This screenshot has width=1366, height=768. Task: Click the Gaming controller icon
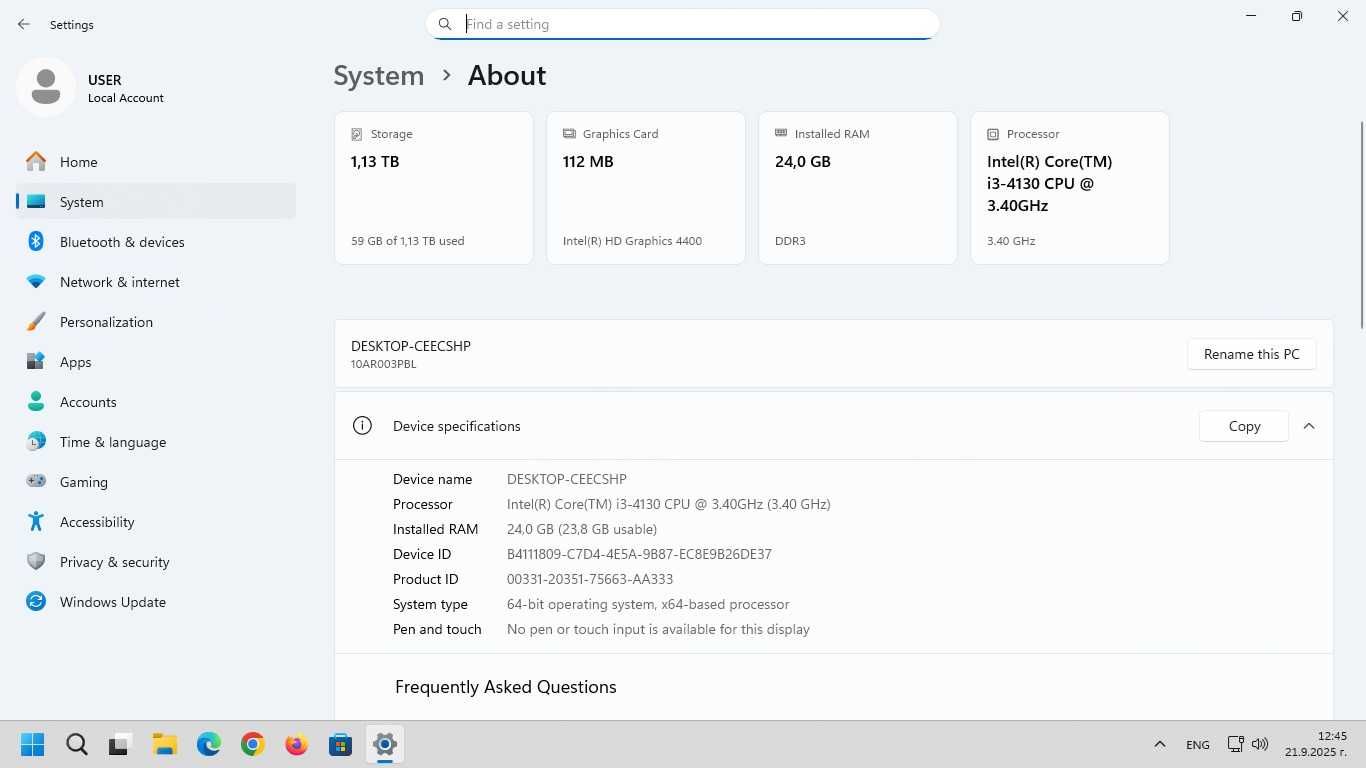point(36,481)
